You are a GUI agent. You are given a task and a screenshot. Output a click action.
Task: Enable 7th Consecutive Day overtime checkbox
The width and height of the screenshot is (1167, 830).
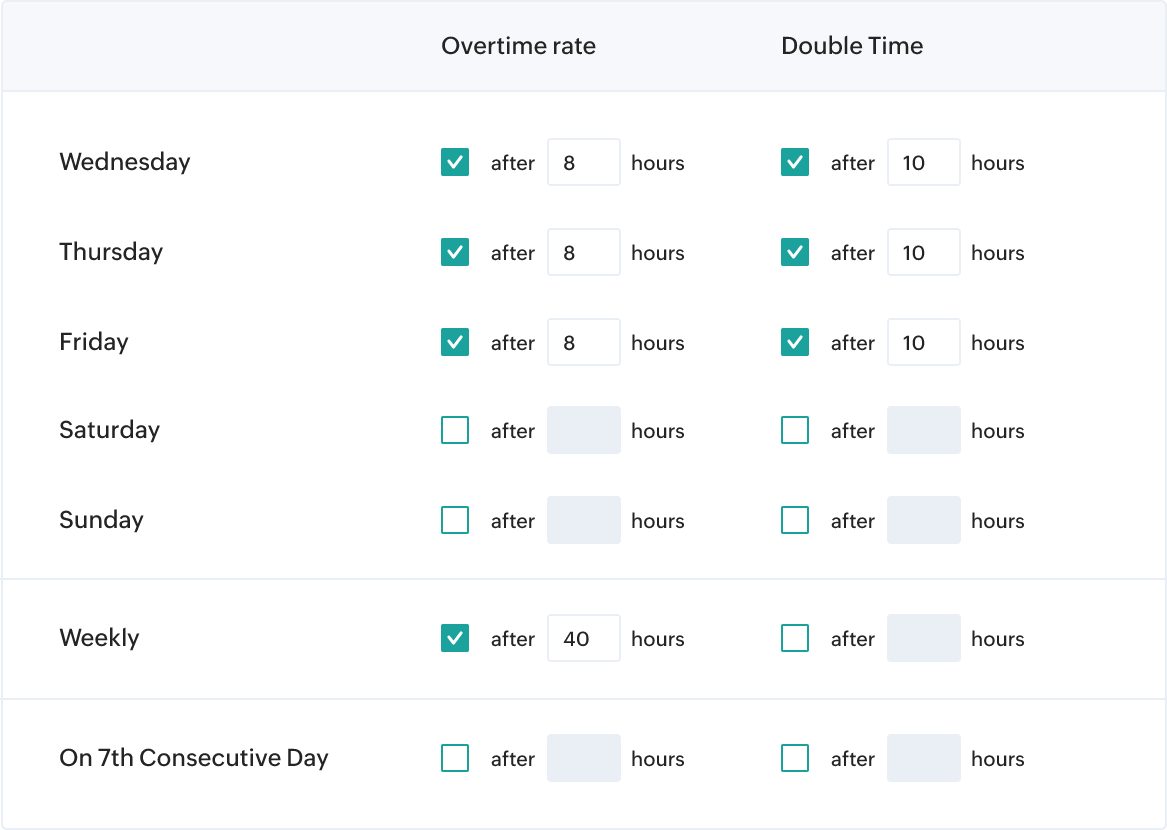[455, 758]
